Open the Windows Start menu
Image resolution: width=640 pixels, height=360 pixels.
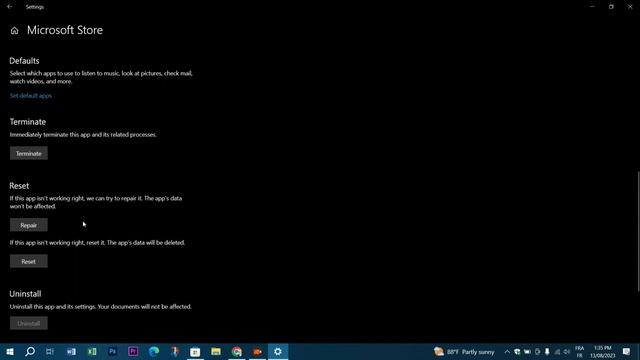click(10, 351)
